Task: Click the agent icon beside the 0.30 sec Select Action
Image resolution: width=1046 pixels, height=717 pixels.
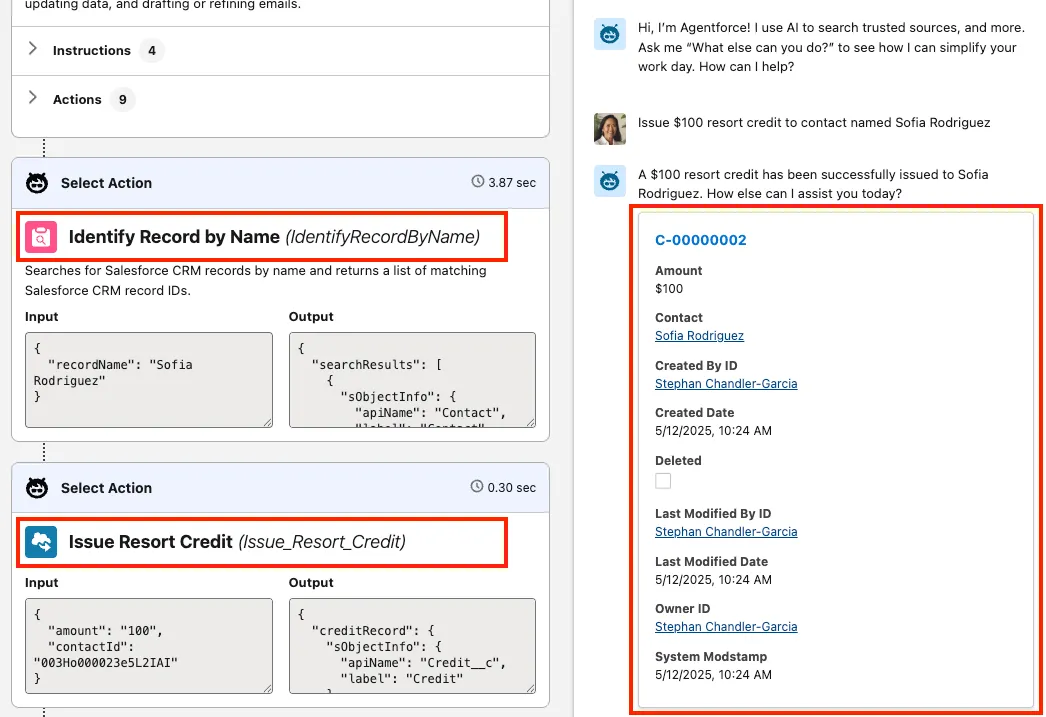Action: pyautogui.click(x=37, y=488)
